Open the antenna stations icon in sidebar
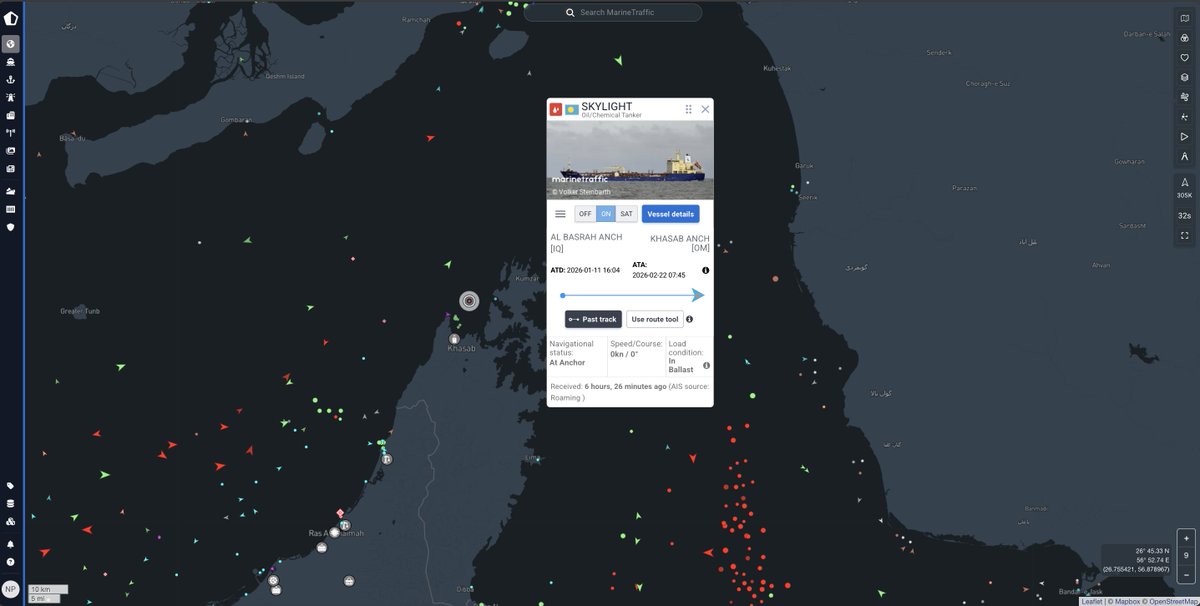This screenshot has height=606, width=1200. pos(11,132)
